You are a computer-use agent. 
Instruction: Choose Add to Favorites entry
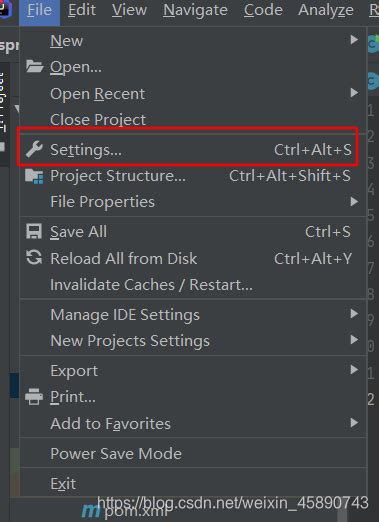click(193, 424)
